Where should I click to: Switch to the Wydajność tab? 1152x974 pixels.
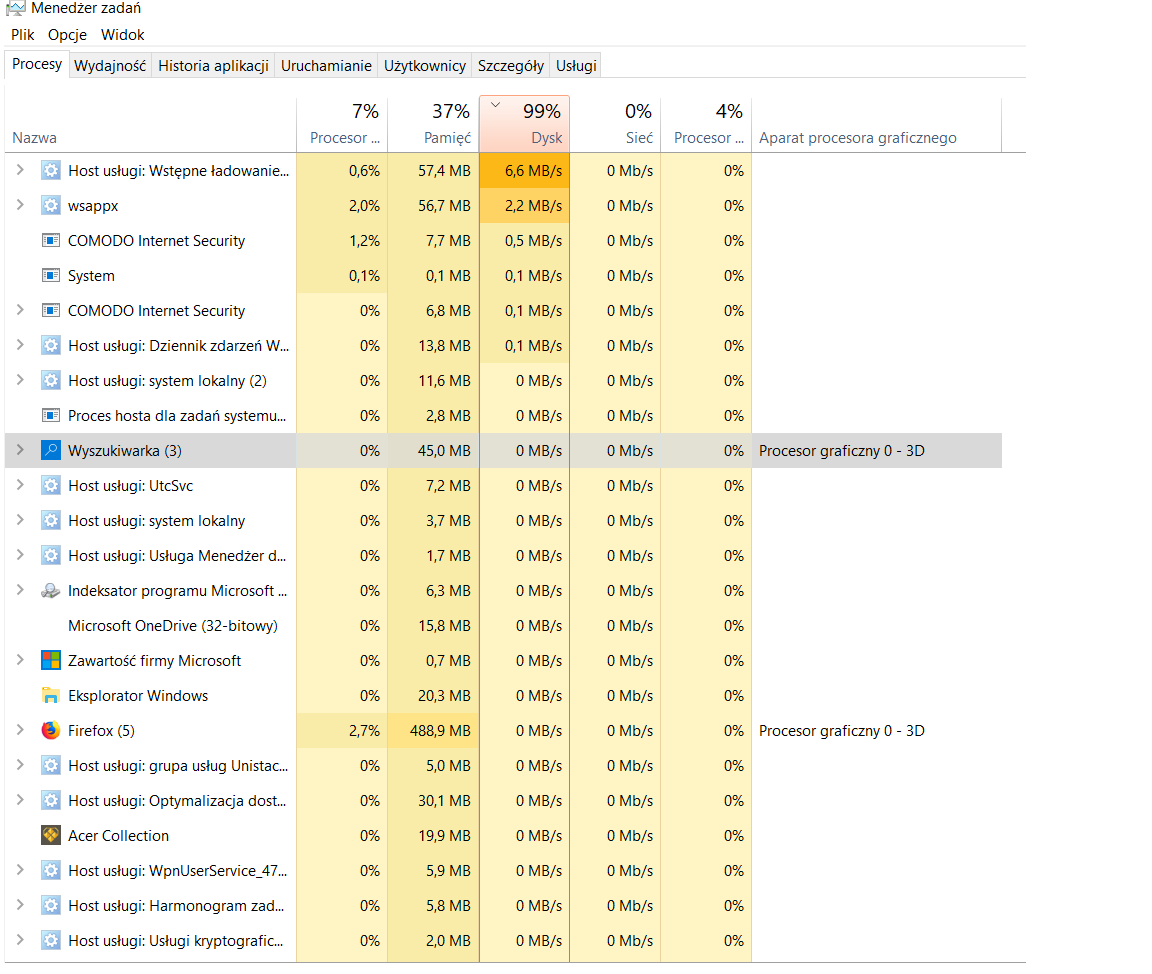(110, 66)
